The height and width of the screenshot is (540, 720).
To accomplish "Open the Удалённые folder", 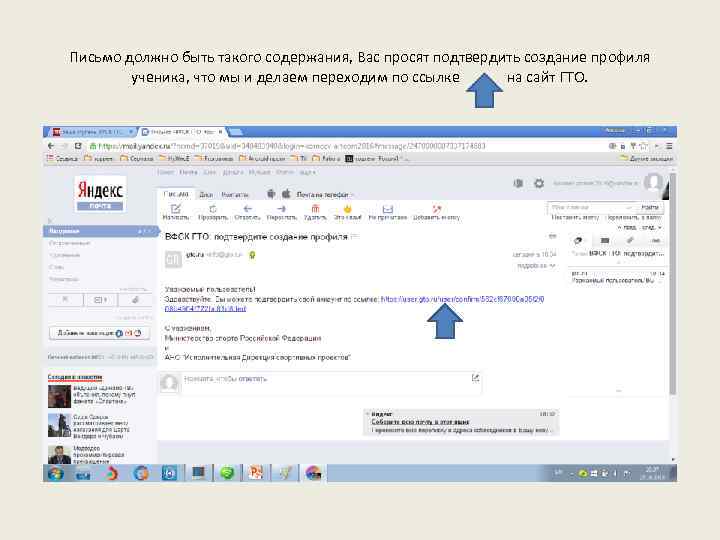I will pyautogui.click(x=65, y=255).
